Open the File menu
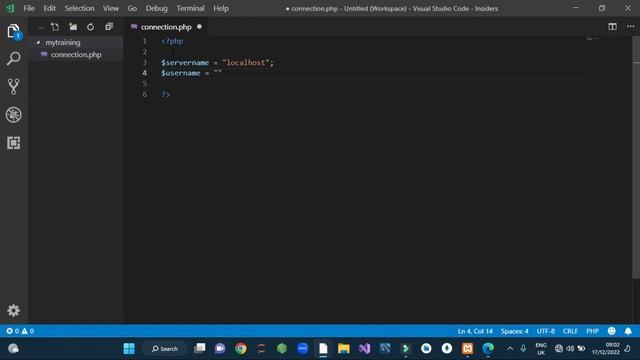 pyautogui.click(x=29, y=8)
